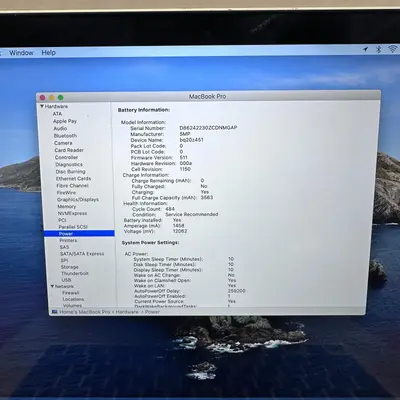Select ATA in the sidebar
The image size is (400, 400).
(x=57, y=114)
